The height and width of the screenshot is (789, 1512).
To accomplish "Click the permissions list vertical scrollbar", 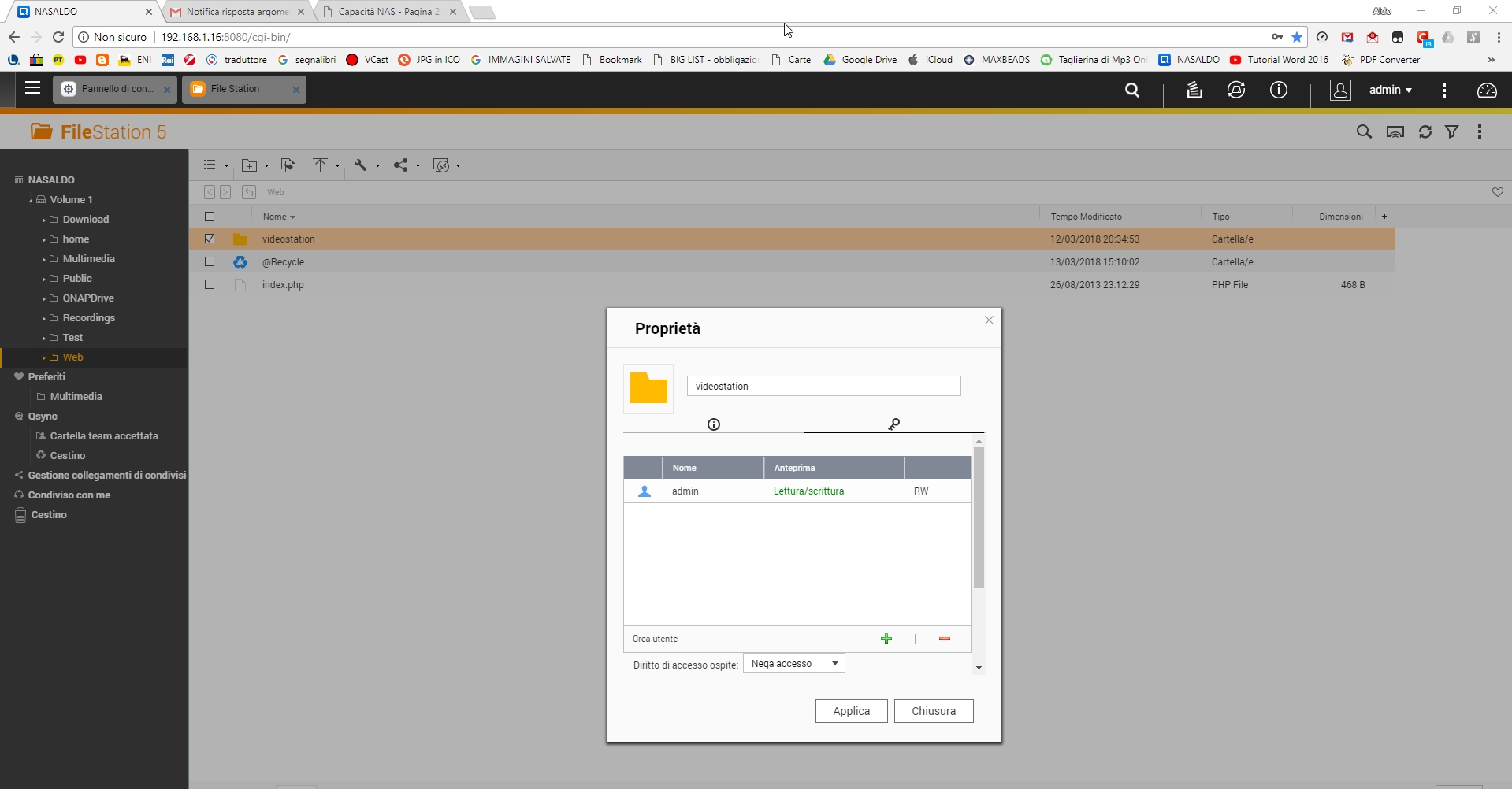I will coord(979,518).
